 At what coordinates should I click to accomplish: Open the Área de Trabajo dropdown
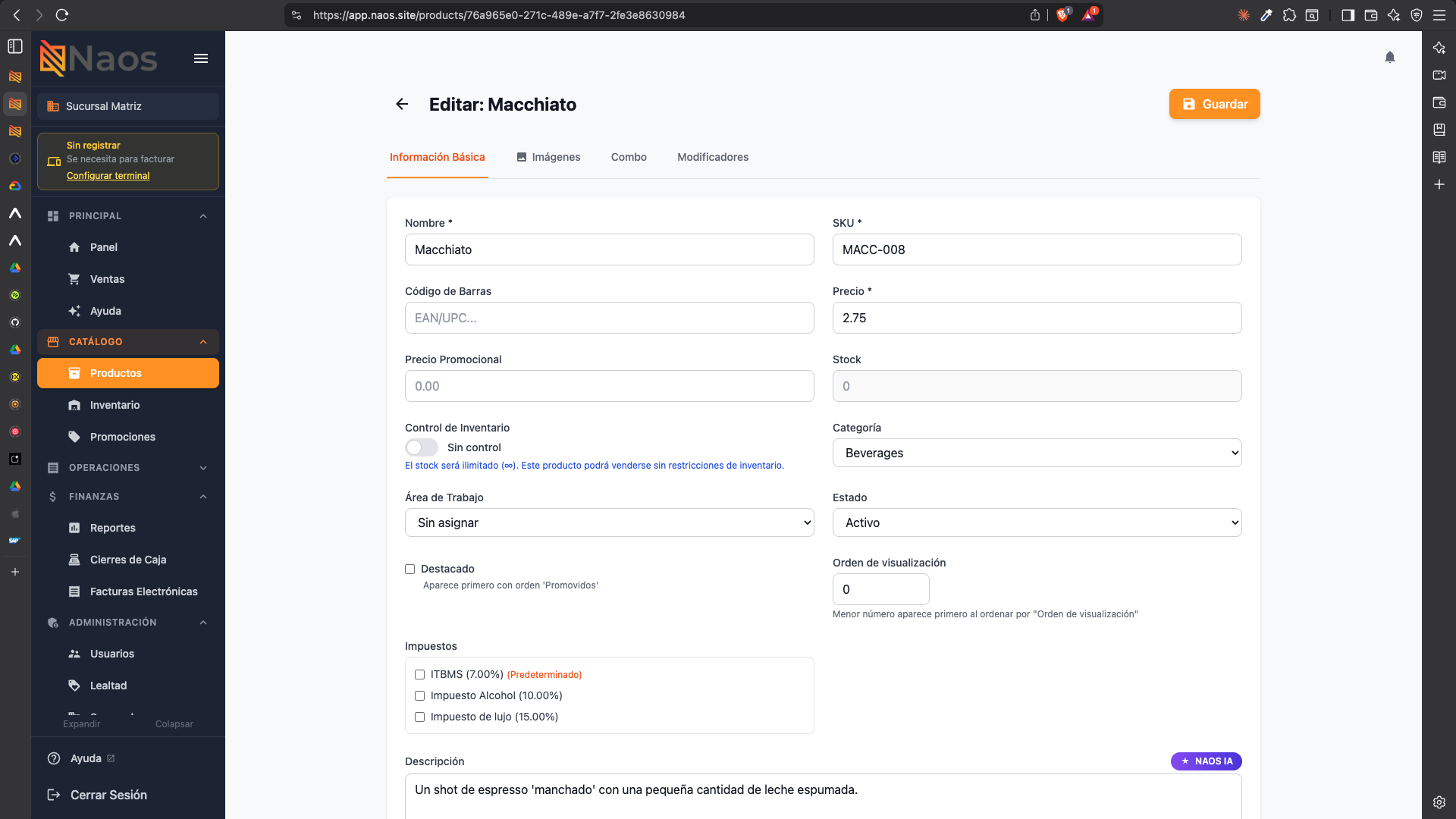click(x=610, y=522)
